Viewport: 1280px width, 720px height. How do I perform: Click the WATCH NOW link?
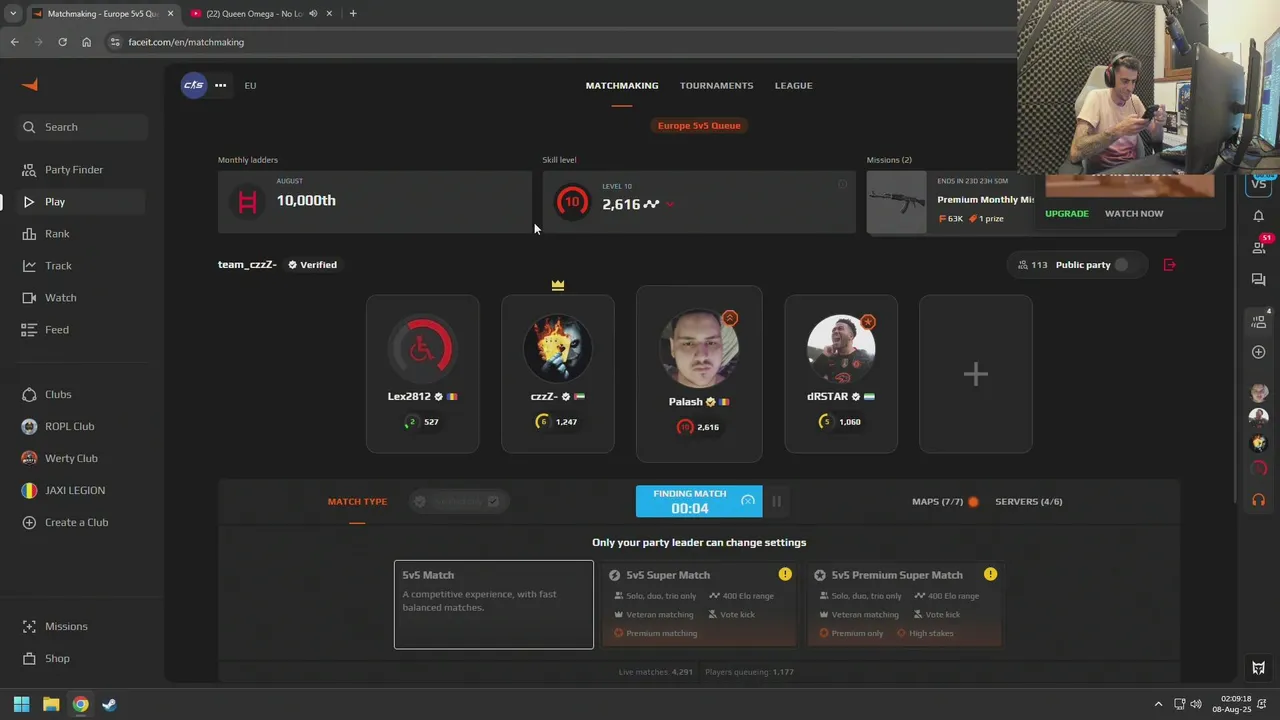pyautogui.click(x=1134, y=214)
